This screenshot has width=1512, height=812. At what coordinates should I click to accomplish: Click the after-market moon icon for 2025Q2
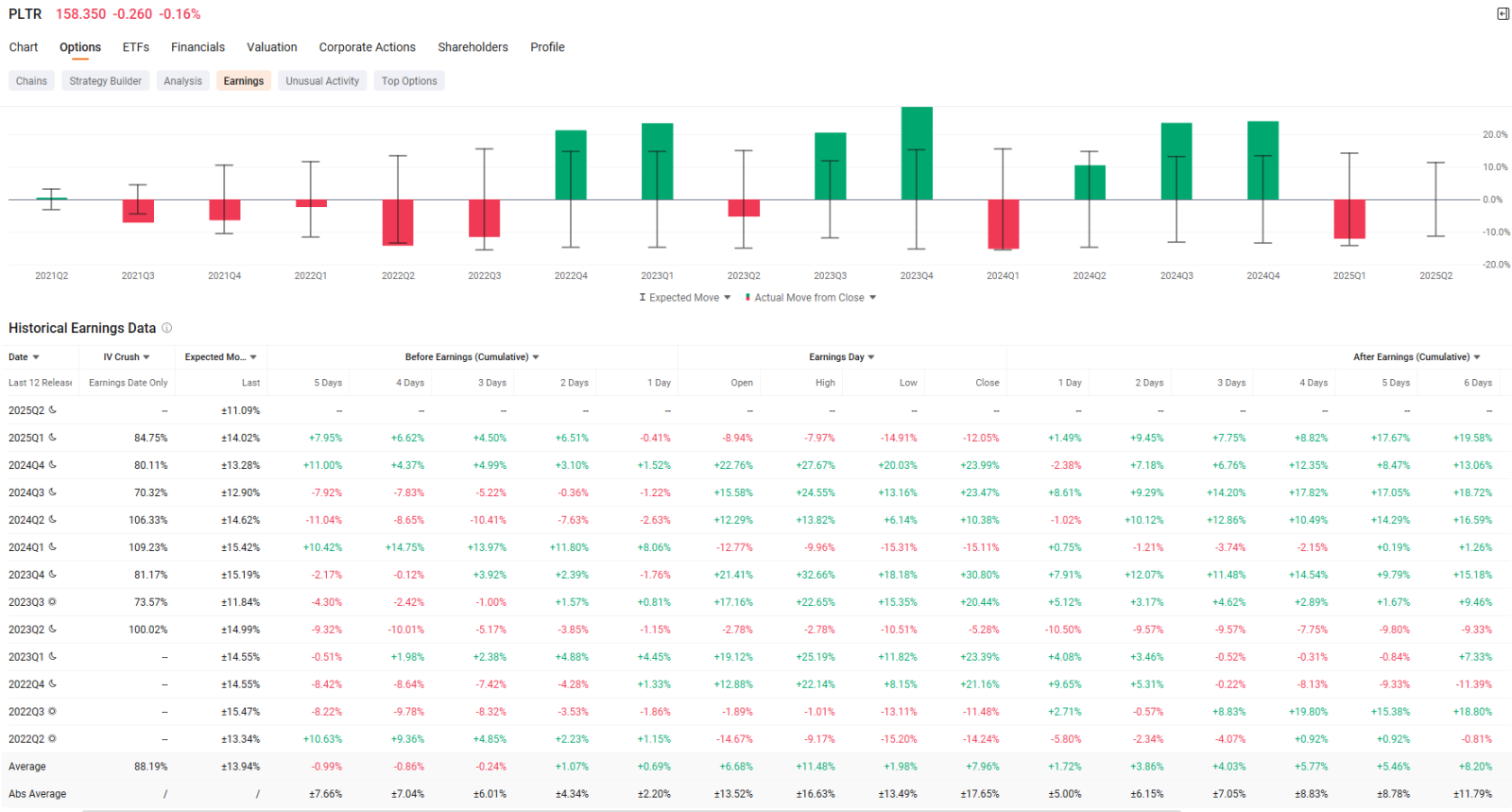(x=53, y=410)
